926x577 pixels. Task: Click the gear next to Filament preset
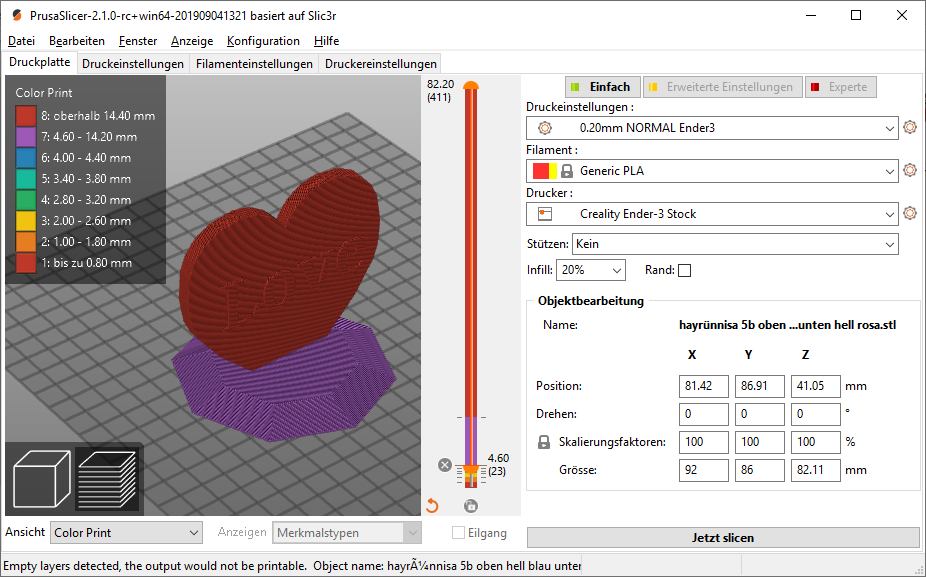coord(910,170)
